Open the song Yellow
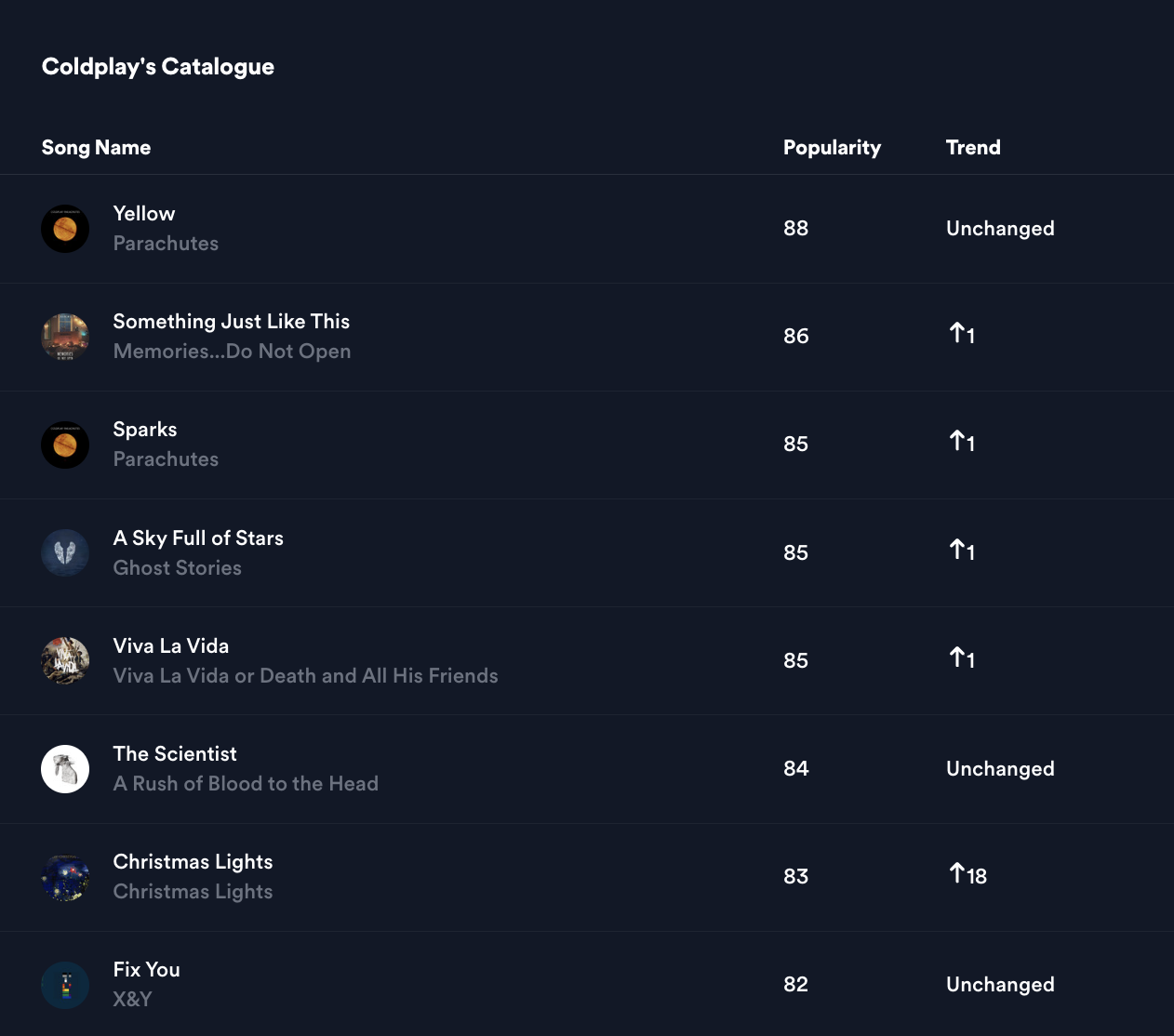 point(144,213)
